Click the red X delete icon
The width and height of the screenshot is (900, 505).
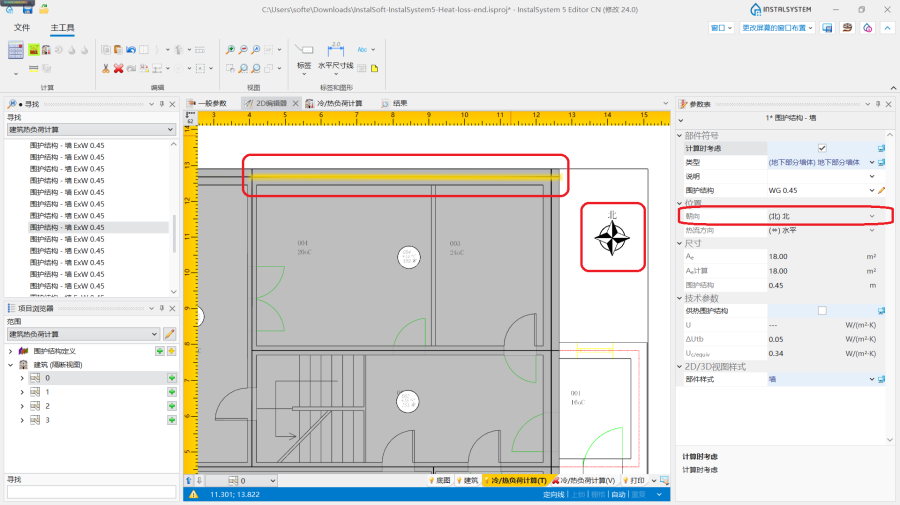[118, 68]
